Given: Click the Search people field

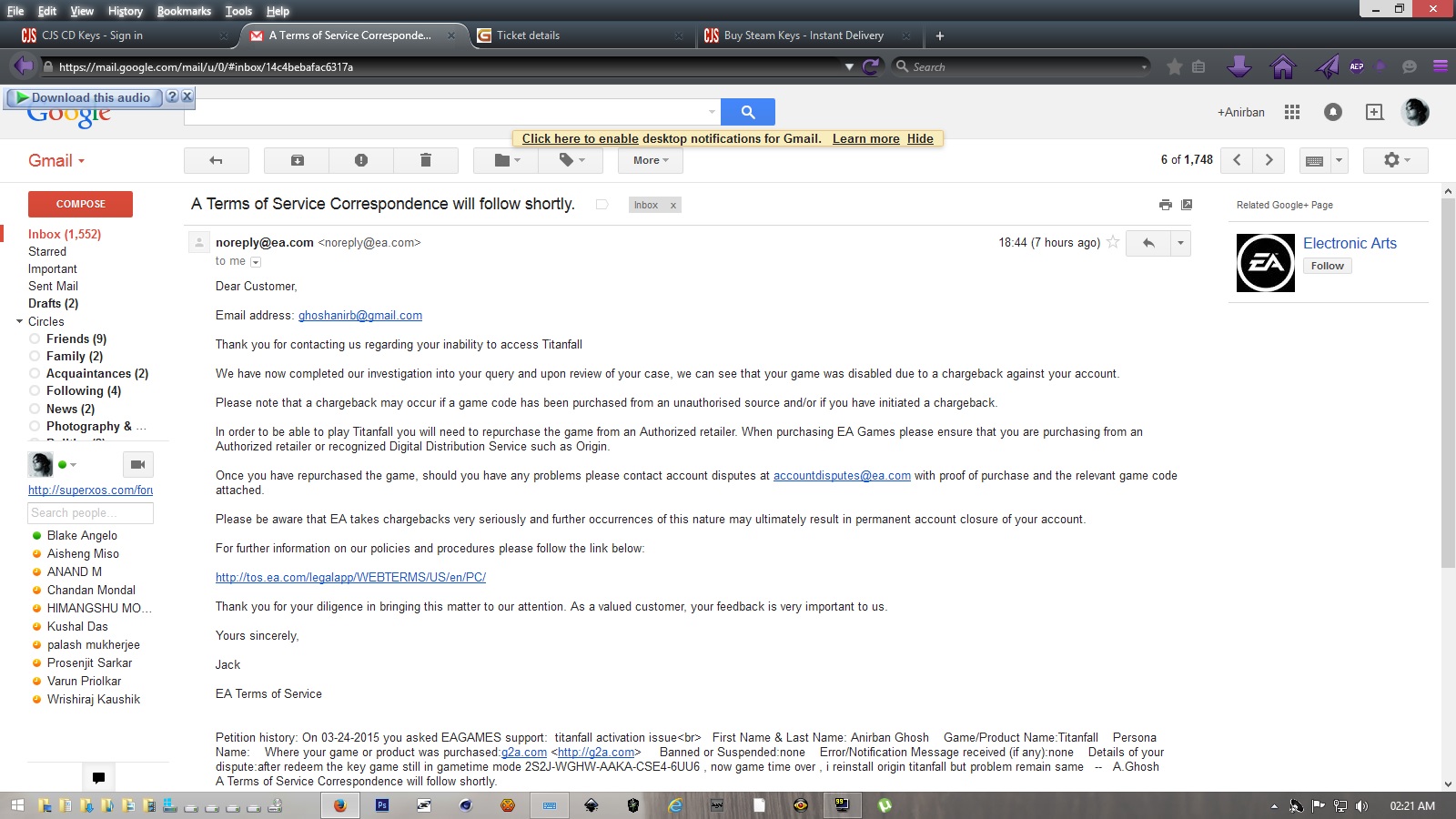Looking at the screenshot, I should 90,513.
